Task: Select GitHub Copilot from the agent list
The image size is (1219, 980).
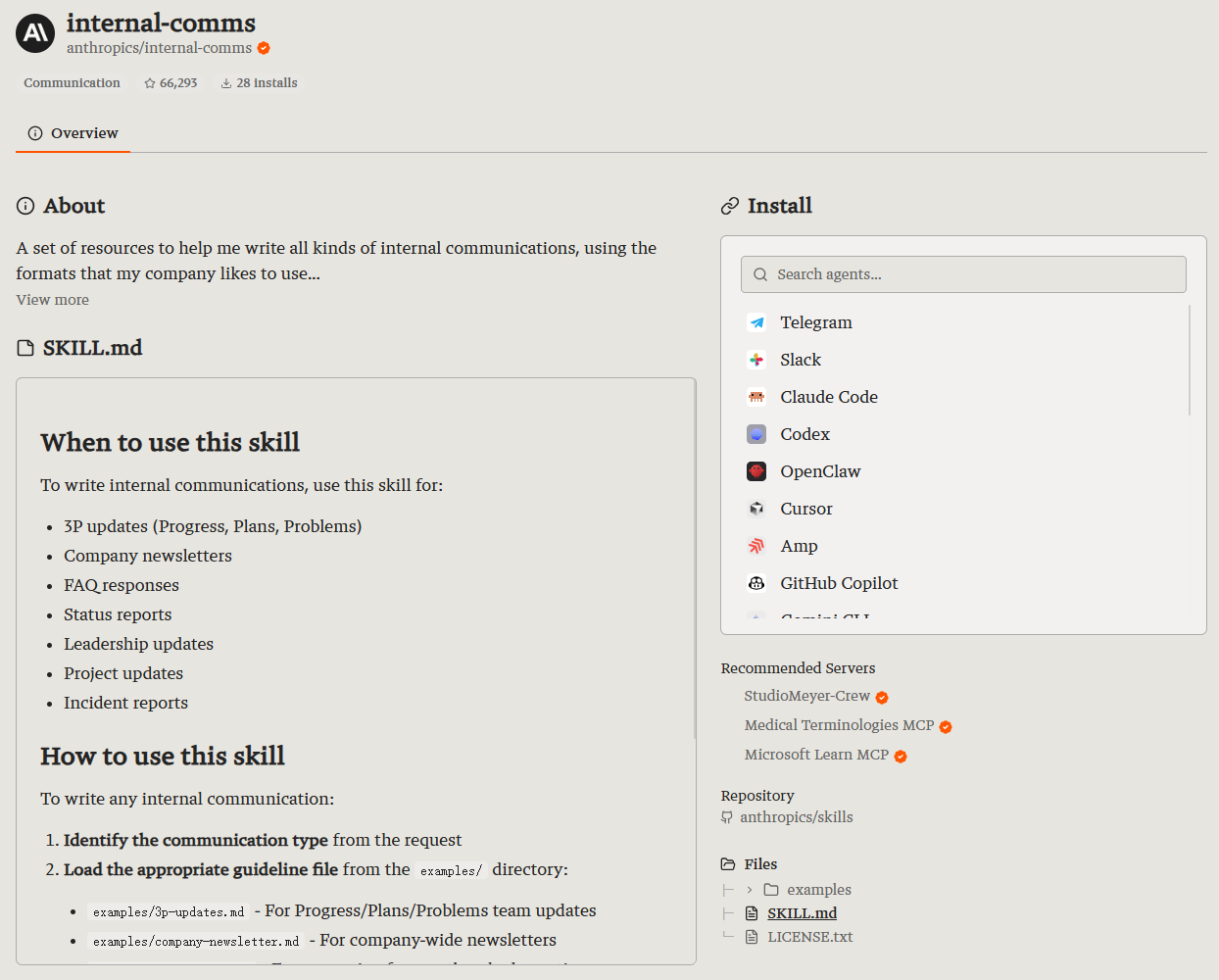Action: pos(963,583)
